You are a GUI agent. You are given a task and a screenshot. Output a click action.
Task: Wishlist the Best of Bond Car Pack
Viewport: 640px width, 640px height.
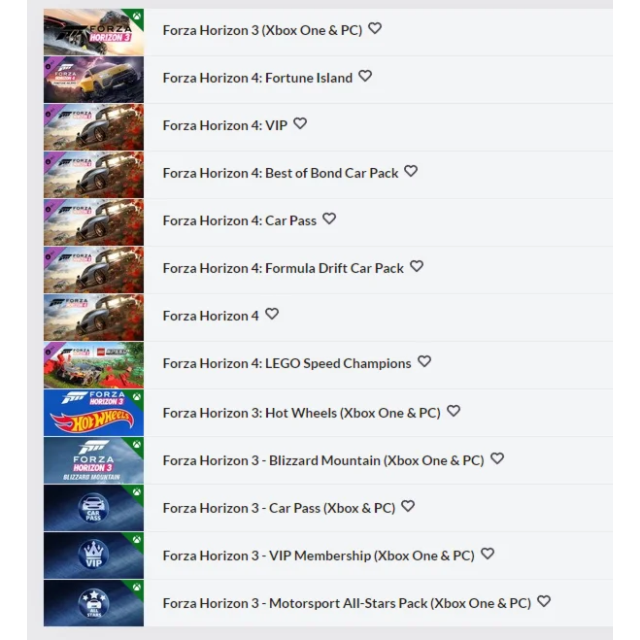411,171
